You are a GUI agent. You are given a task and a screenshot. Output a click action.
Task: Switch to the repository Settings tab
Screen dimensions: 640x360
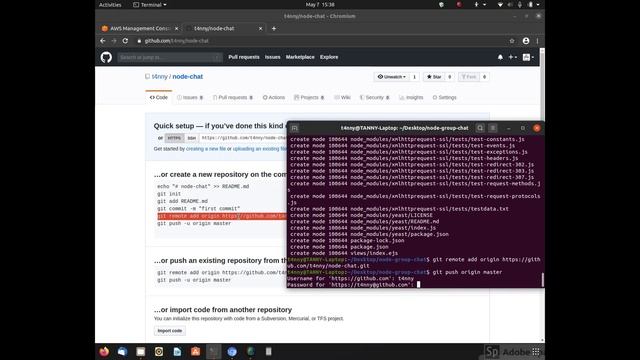(444, 98)
